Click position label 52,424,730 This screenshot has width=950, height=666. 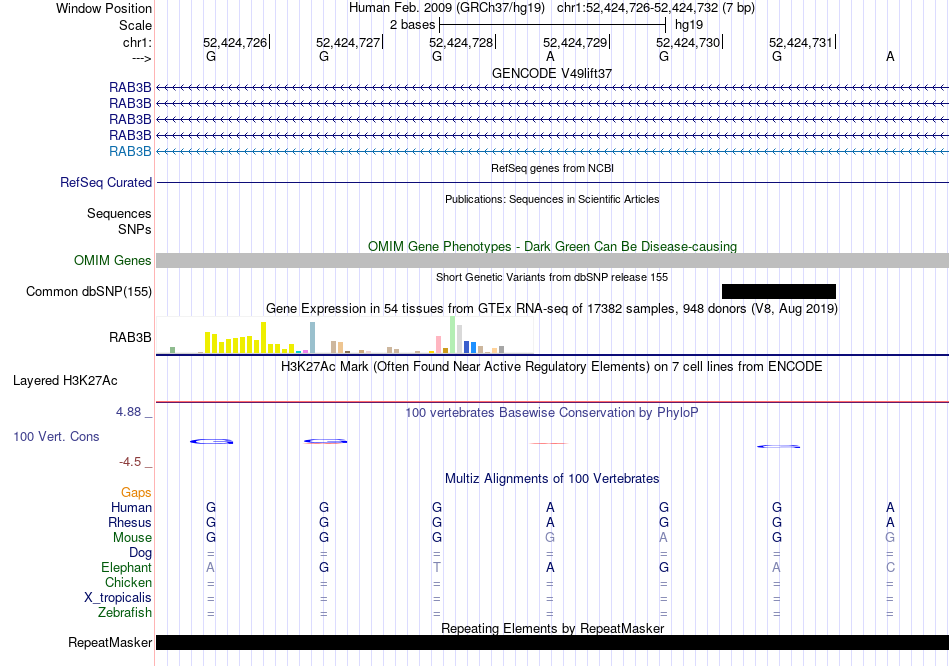[688, 42]
